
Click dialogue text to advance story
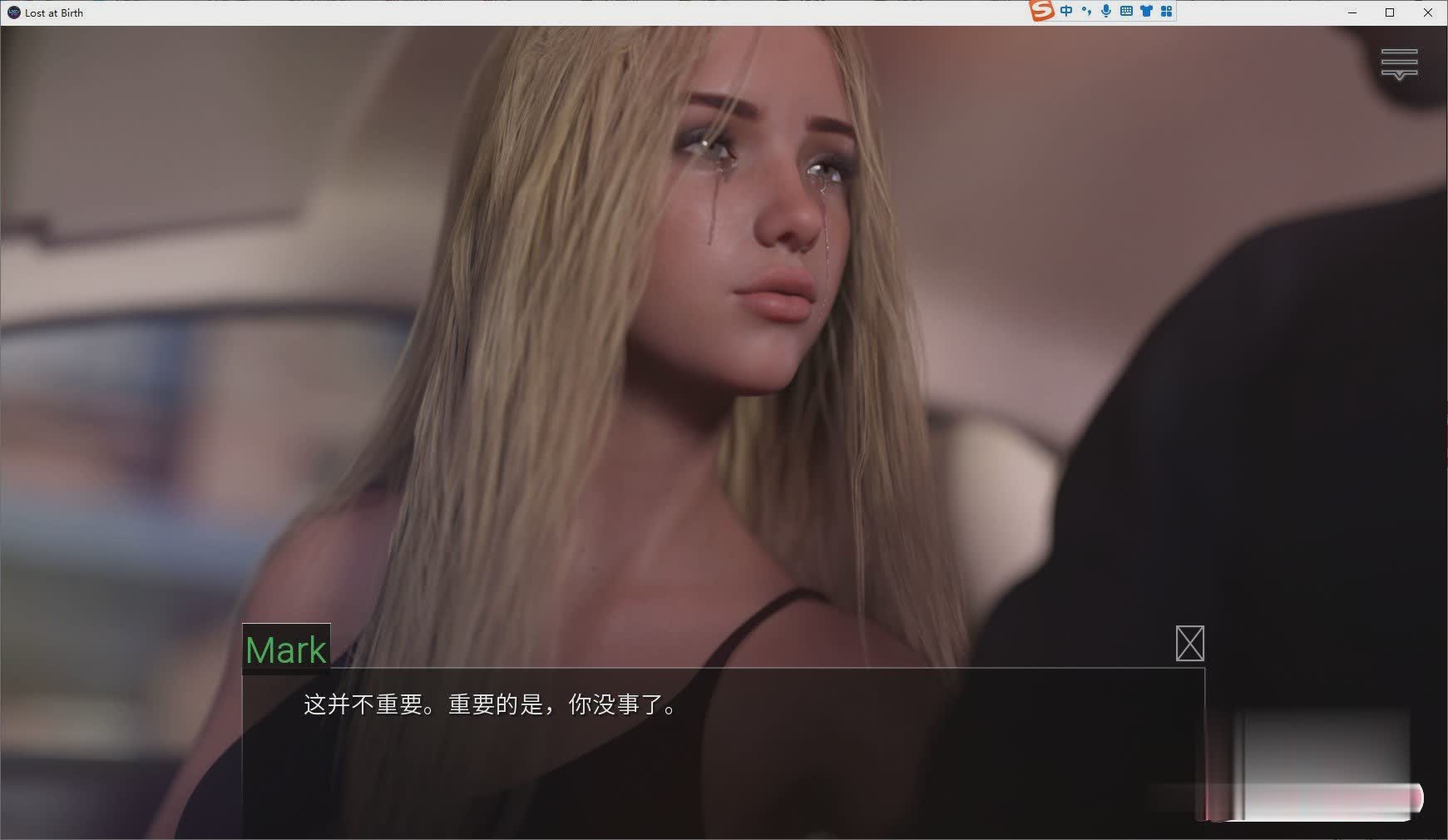point(492,705)
